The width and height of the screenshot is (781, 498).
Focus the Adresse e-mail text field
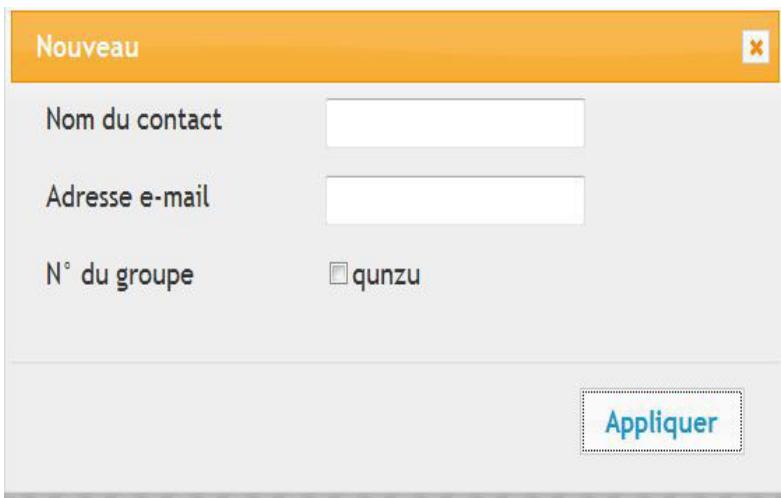tap(455, 200)
